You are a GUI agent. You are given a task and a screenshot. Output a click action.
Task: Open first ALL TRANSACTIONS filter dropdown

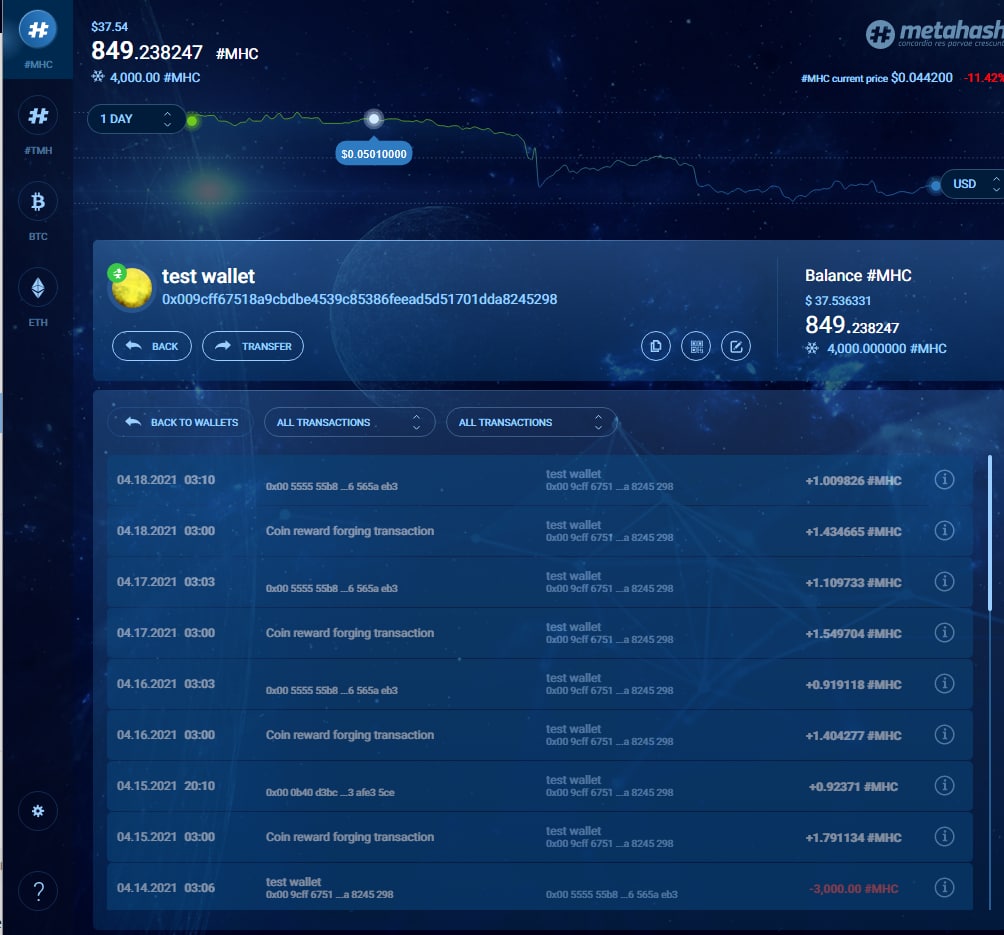point(349,423)
